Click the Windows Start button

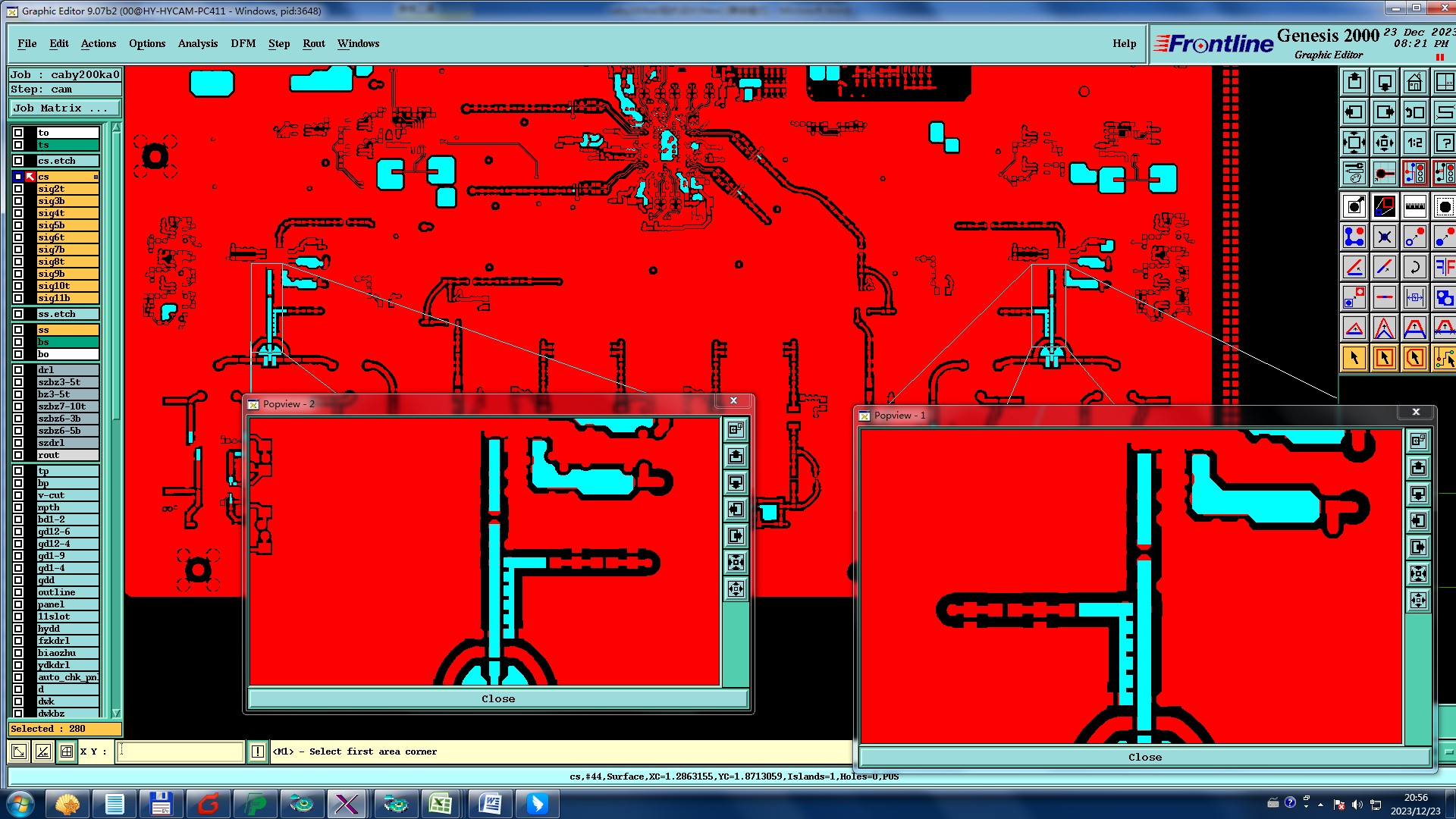[x=20, y=804]
